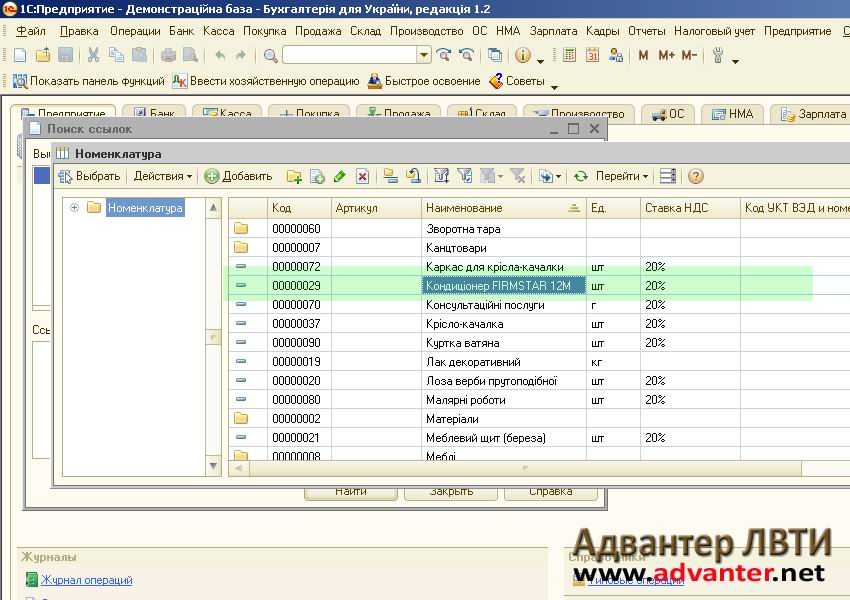The image size is (850, 600).
Task: Click the M+ memory button
Action: click(666, 55)
